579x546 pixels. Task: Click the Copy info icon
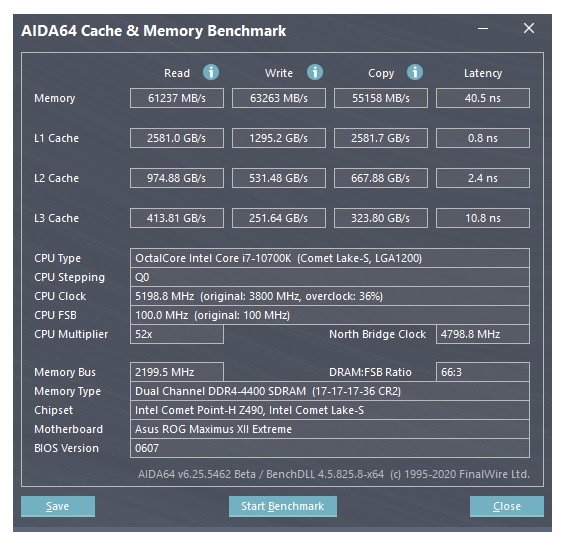pyautogui.click(x=415, y=72)
